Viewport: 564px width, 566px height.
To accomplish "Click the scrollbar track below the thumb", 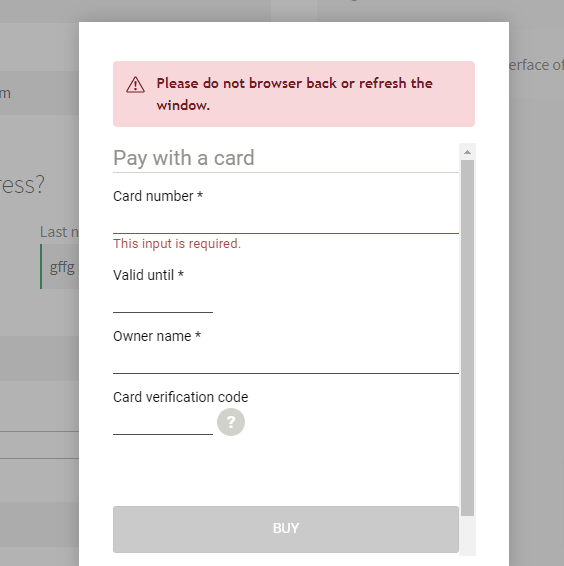I will [x=467, y=536].
